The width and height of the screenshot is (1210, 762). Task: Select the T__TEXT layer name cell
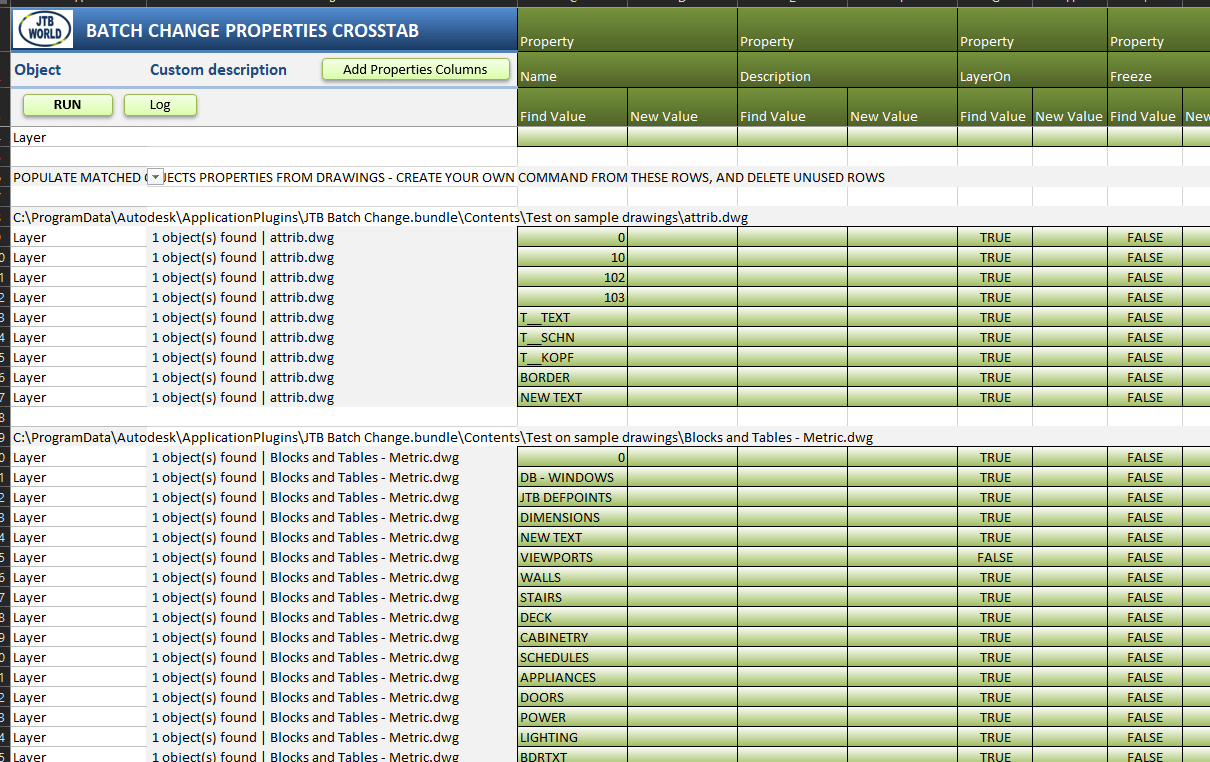point(572,317)
